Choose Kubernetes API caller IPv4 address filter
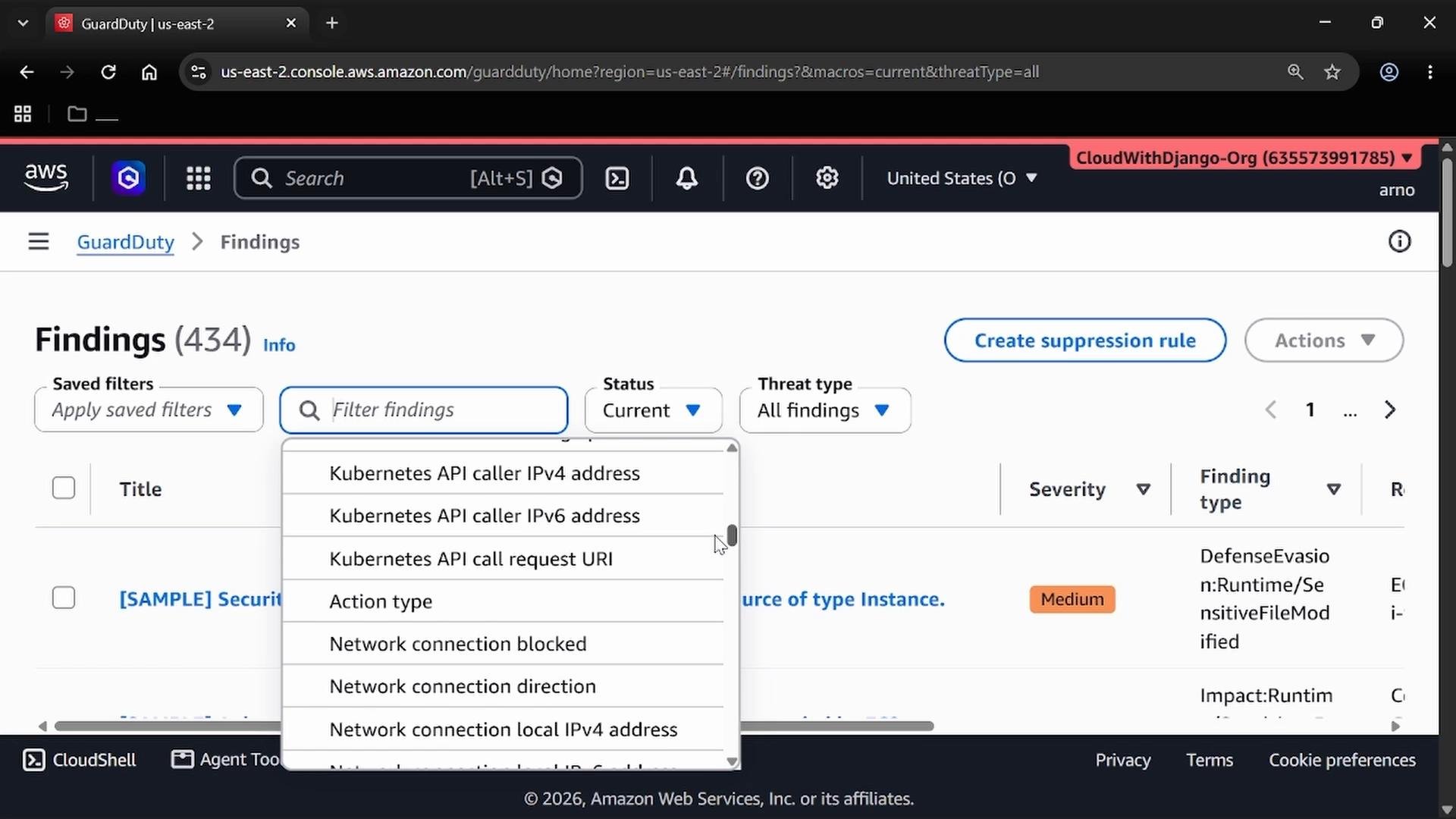This screenshot has width=1456, height=819. [504, 473]
